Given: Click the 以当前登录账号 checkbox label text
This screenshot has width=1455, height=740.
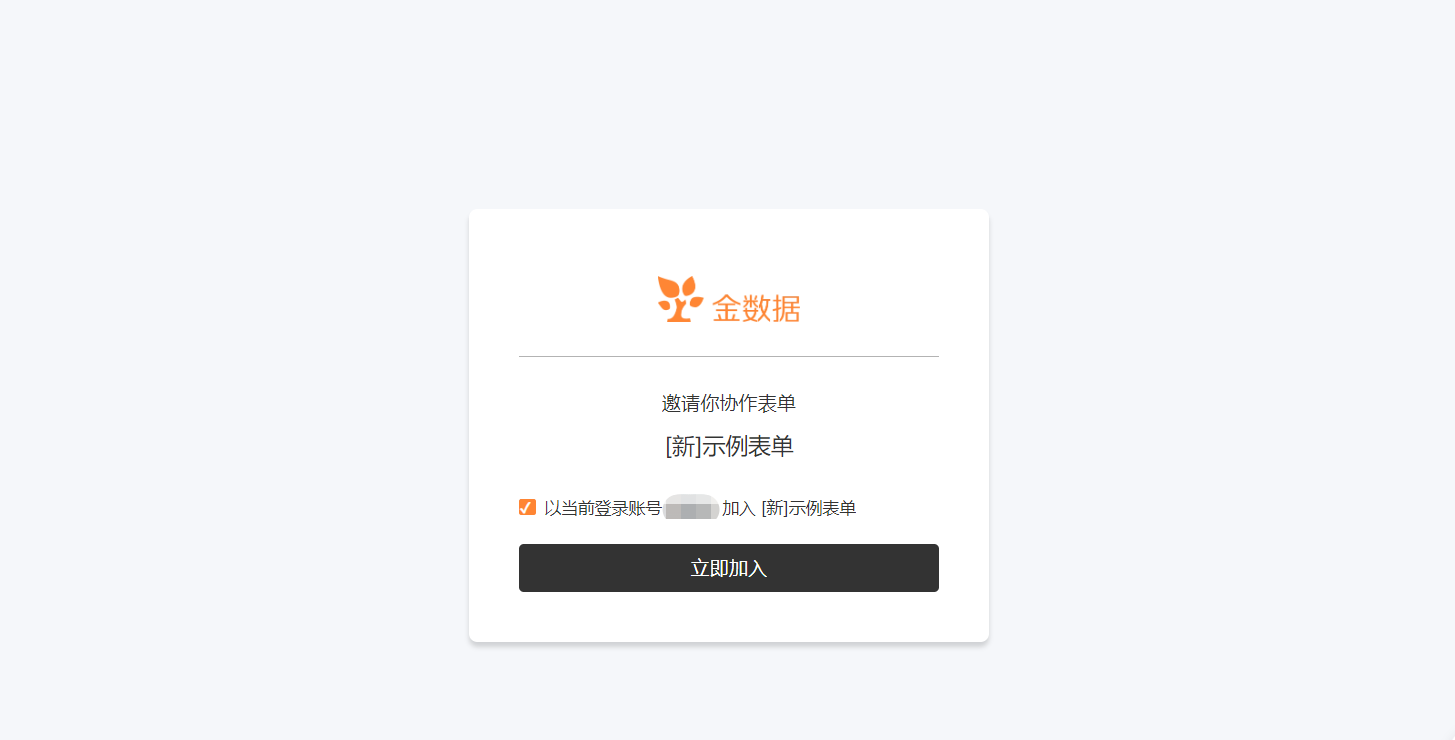Looking at the screenshot, I should pos(603,508).
